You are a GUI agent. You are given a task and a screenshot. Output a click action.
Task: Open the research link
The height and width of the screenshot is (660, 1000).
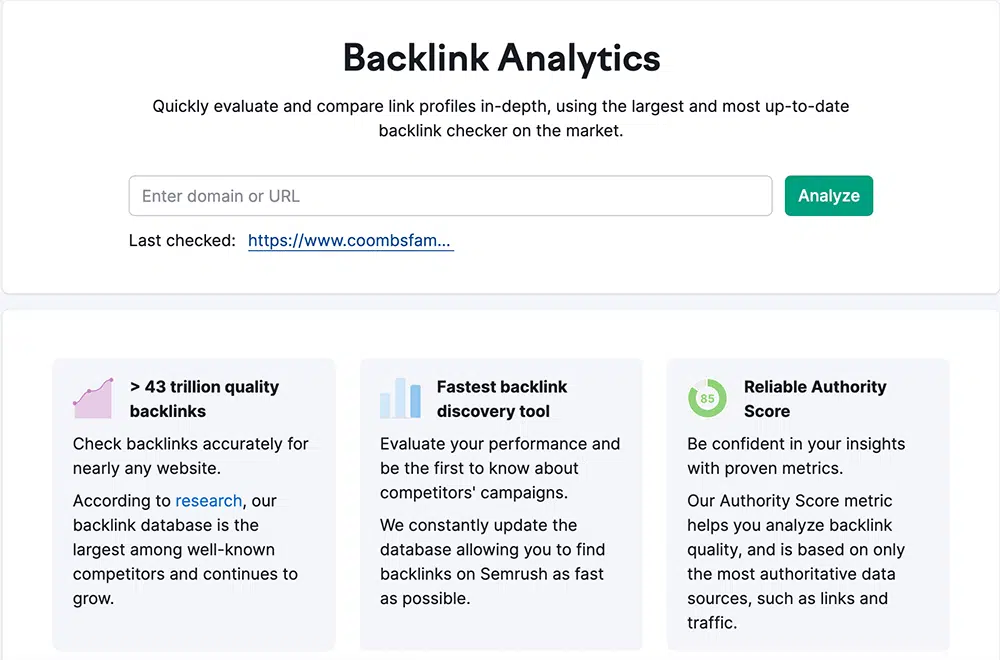click(x=209, y=501)
